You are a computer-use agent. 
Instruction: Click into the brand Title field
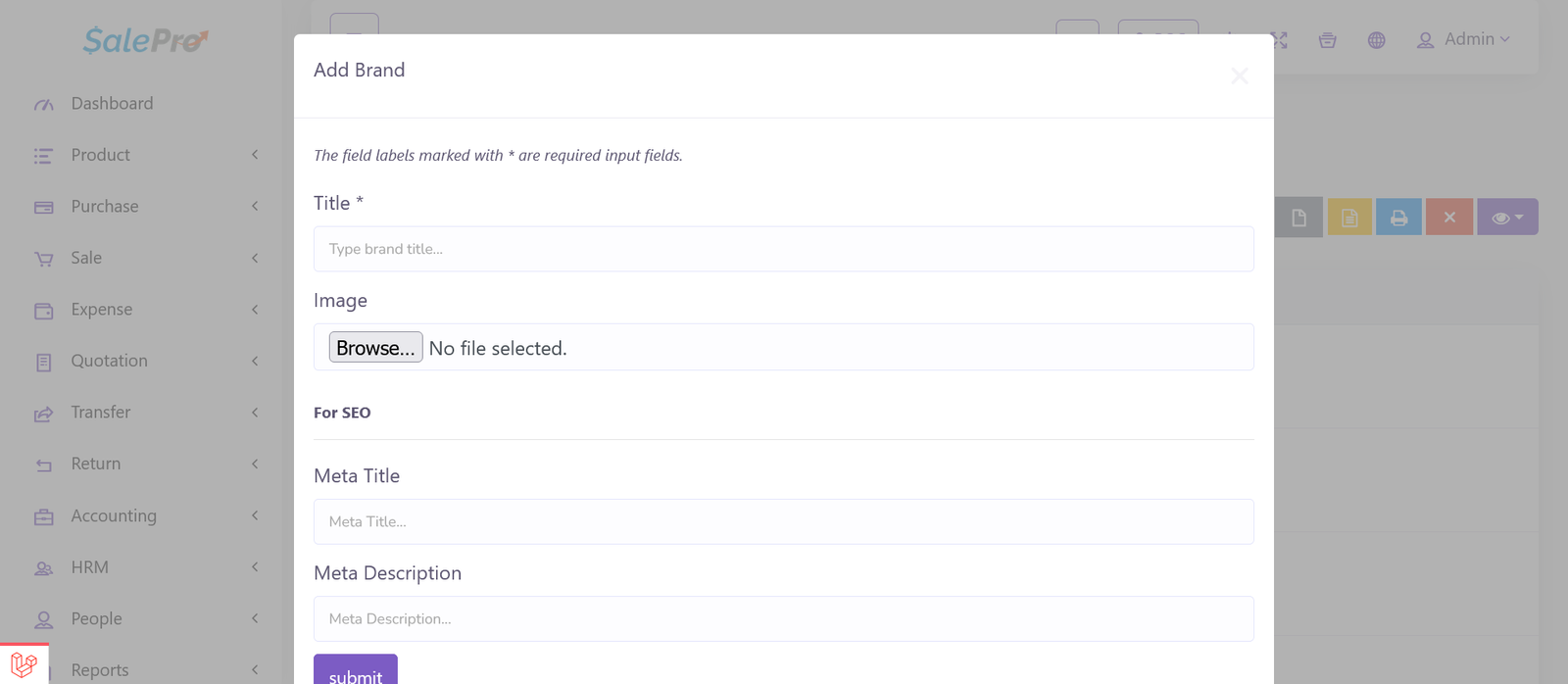783,249
